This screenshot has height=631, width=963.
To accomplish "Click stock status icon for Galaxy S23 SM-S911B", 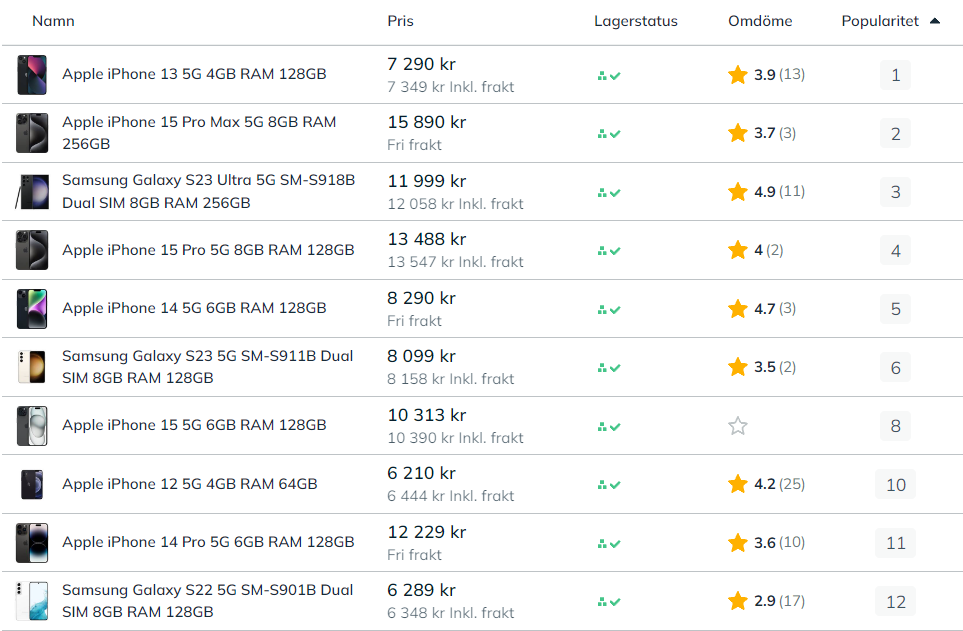I will click(x=609, y=367).
